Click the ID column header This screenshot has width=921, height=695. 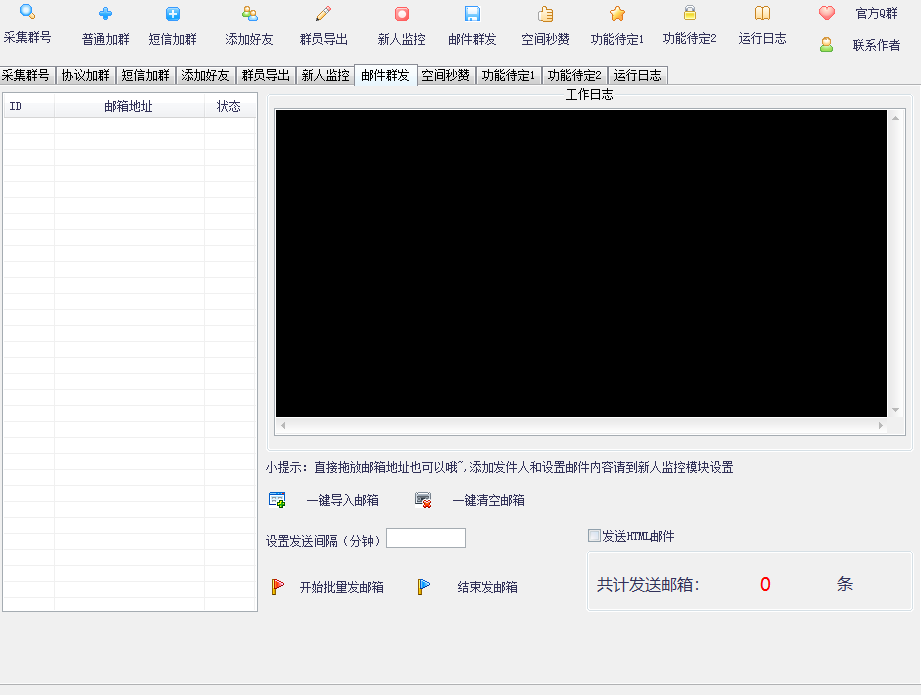[x=29, y=106]
